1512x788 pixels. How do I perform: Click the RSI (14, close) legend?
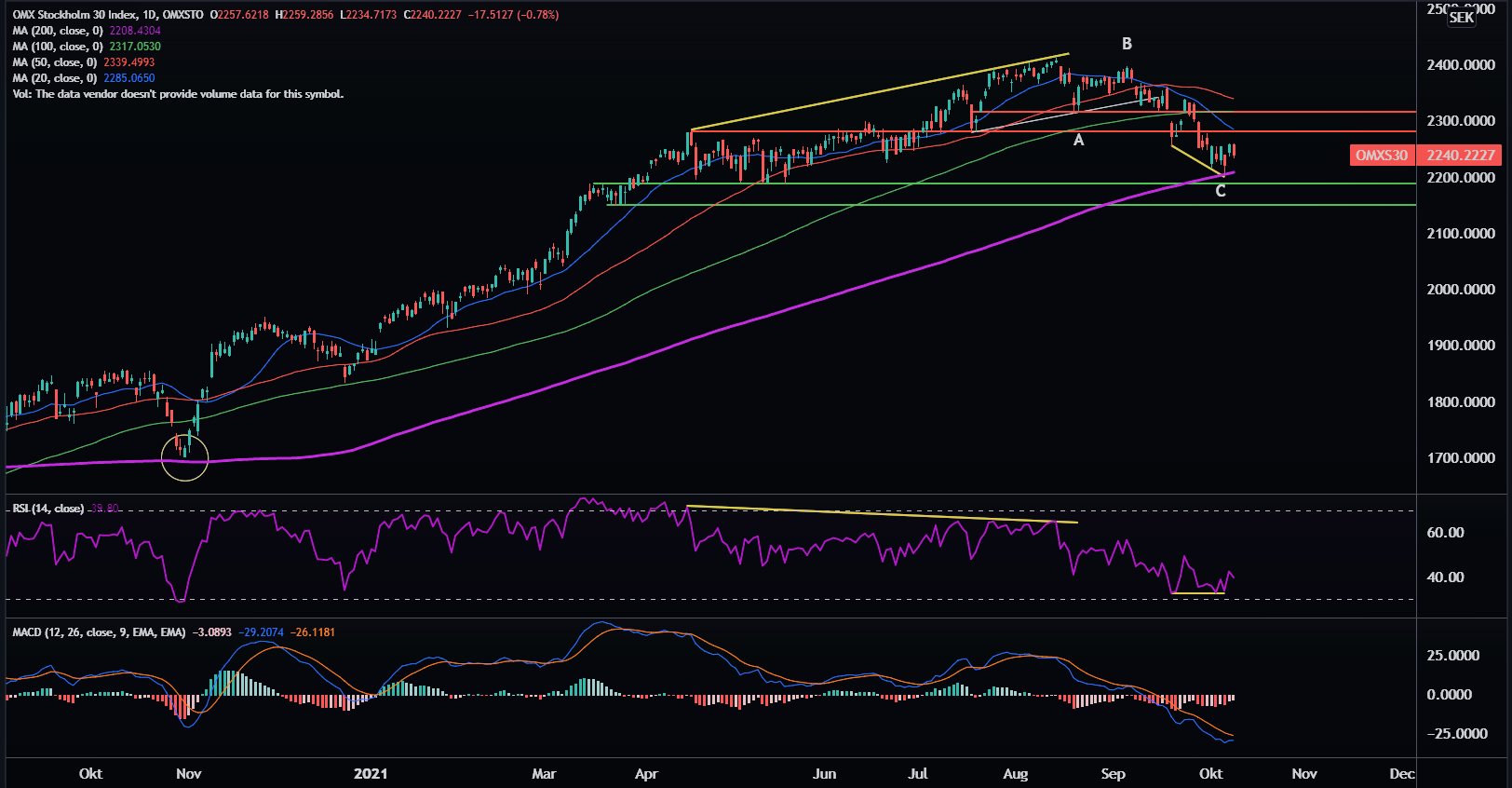[x=47, y=509]
